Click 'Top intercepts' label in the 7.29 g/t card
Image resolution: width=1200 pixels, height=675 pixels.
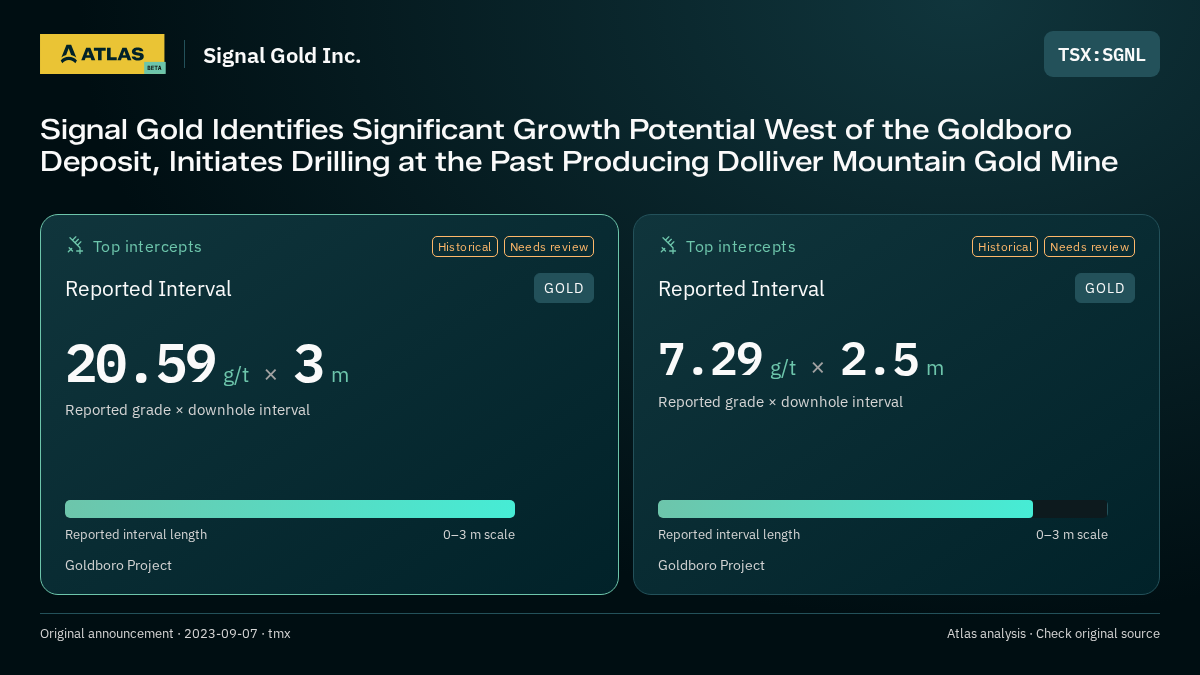[x=740, y=246]
